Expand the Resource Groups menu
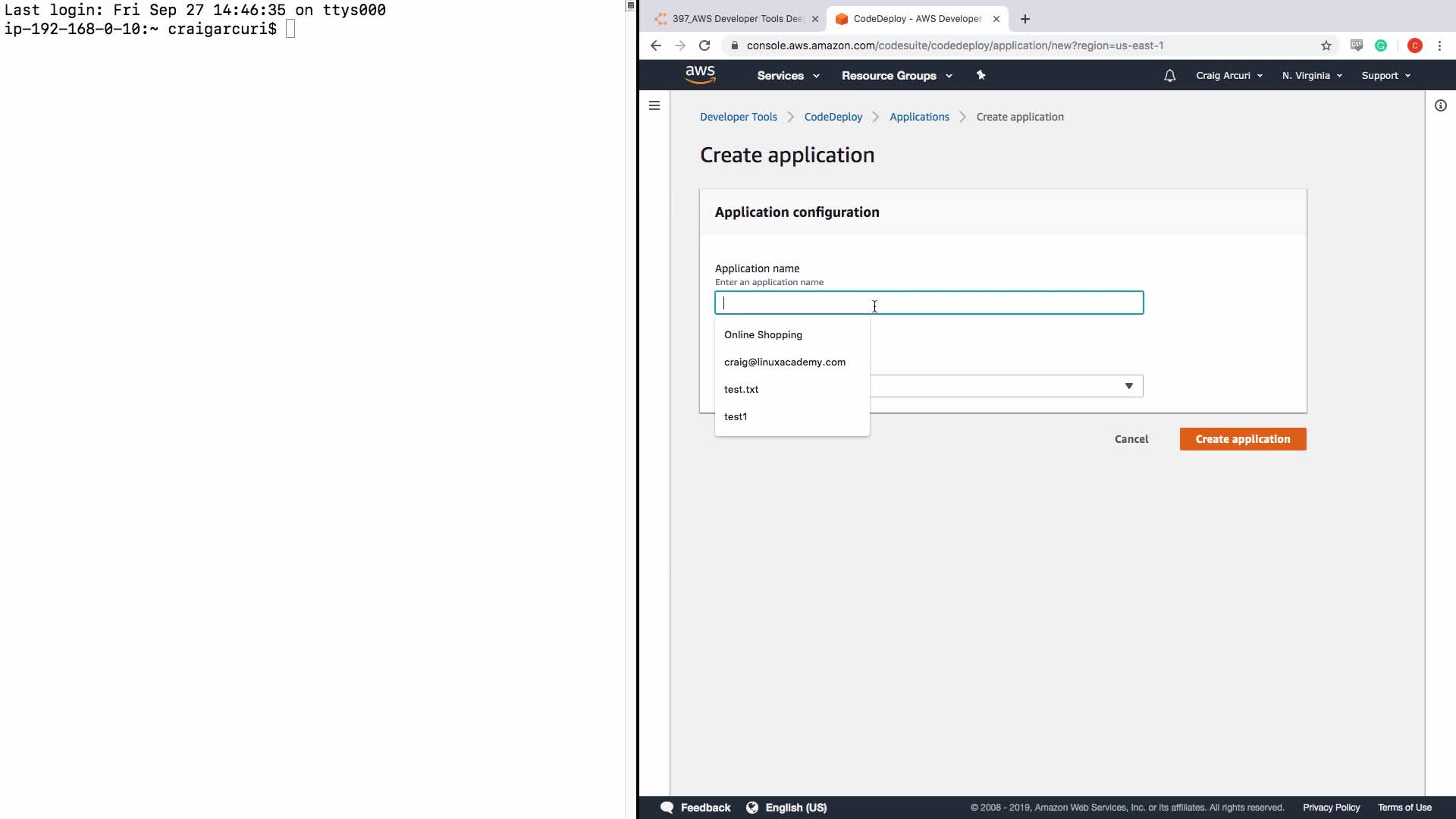 (896, 76)
